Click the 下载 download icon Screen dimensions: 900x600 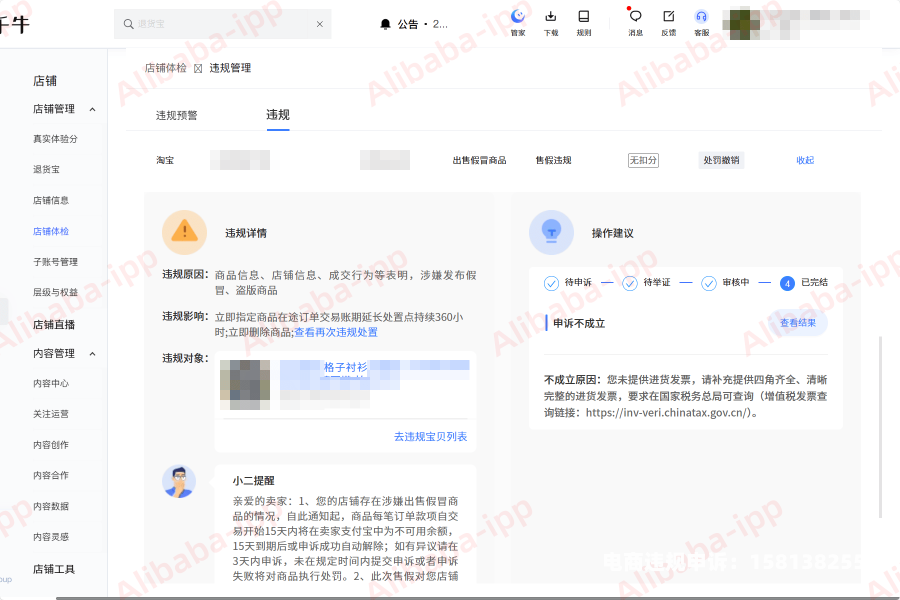(x=550, y=16)
